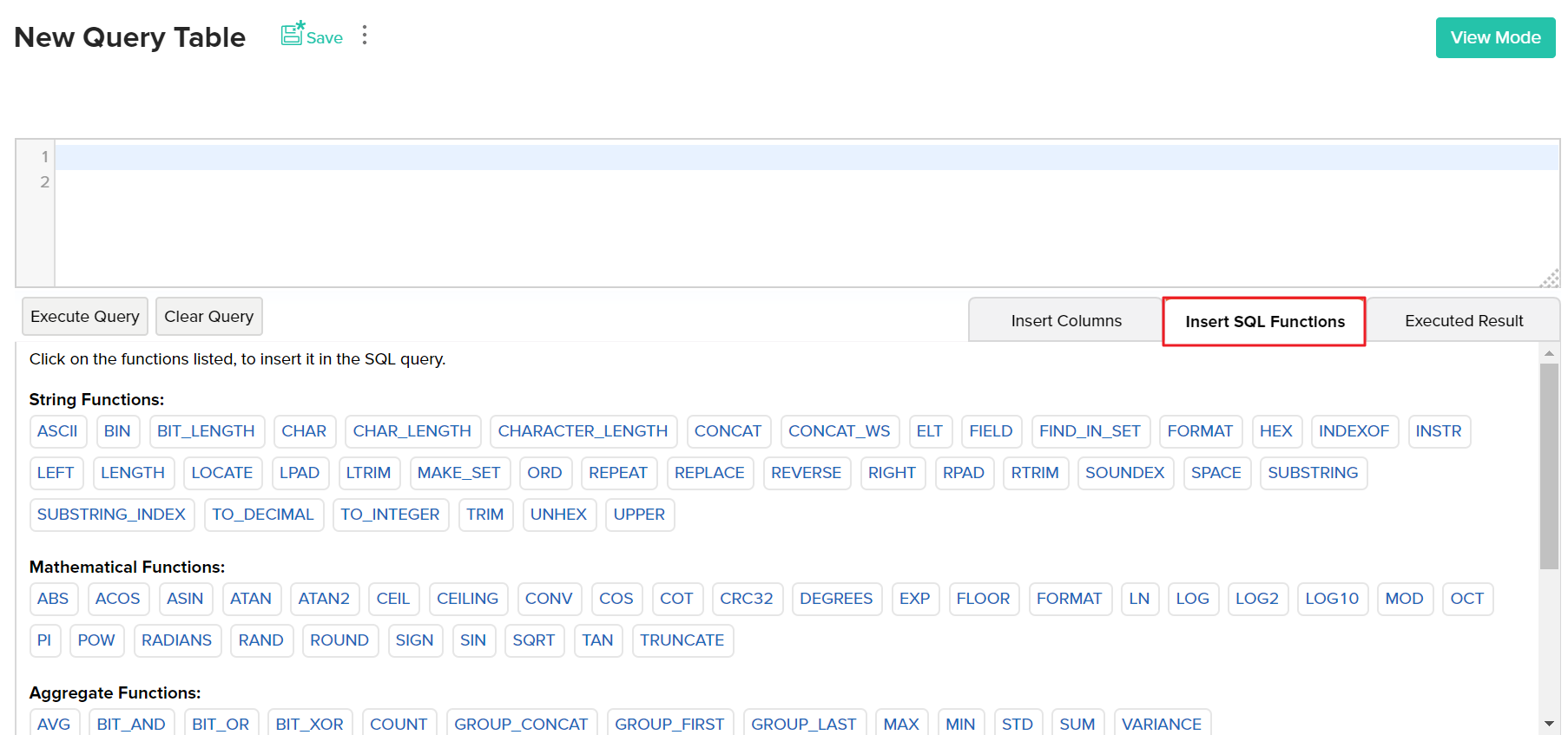1568x735 pixels.
Task: Insert the ASCII string function
Action: coord(57,431)
